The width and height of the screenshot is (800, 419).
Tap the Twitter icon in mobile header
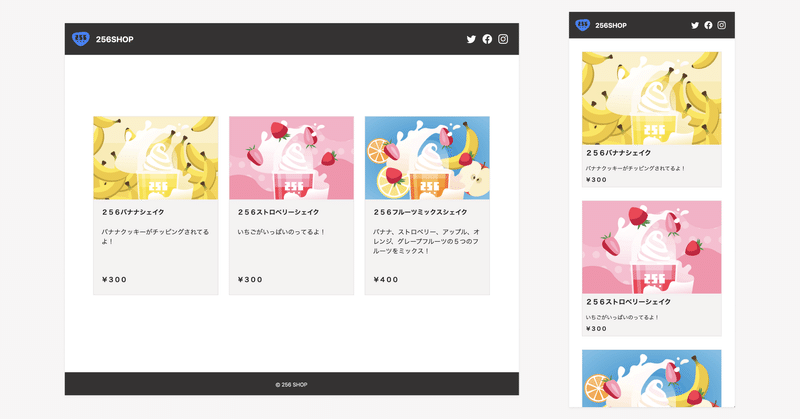point(695,26)
